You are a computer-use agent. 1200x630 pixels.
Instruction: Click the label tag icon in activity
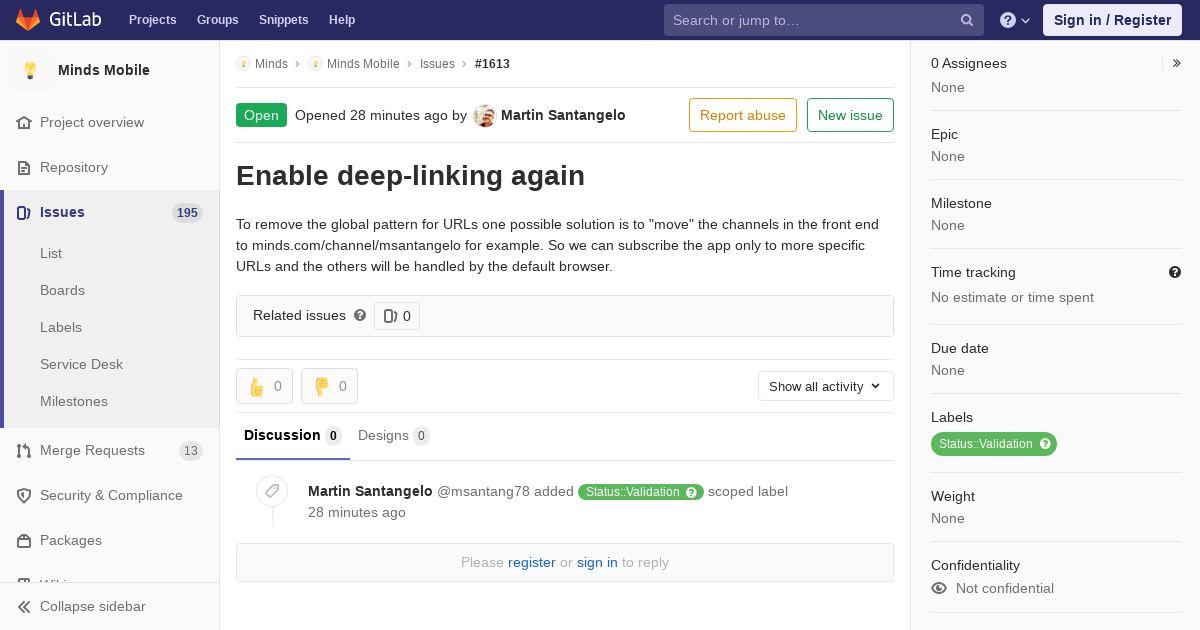point(272,491)
